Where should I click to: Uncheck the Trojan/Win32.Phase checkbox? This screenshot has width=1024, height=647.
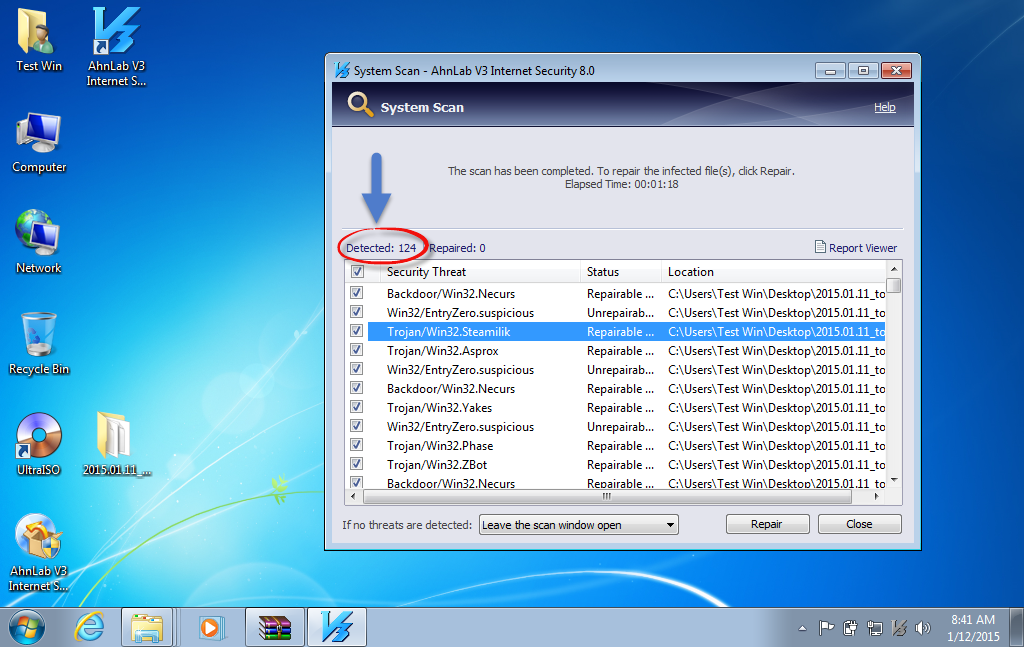tap(357, 445)
